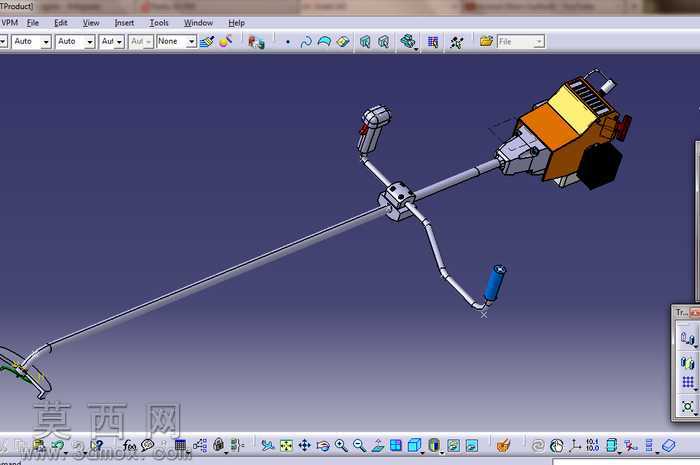Click the Create Multi-View icon
Screen dimensions: 700x465
click(x=396, y=445)
